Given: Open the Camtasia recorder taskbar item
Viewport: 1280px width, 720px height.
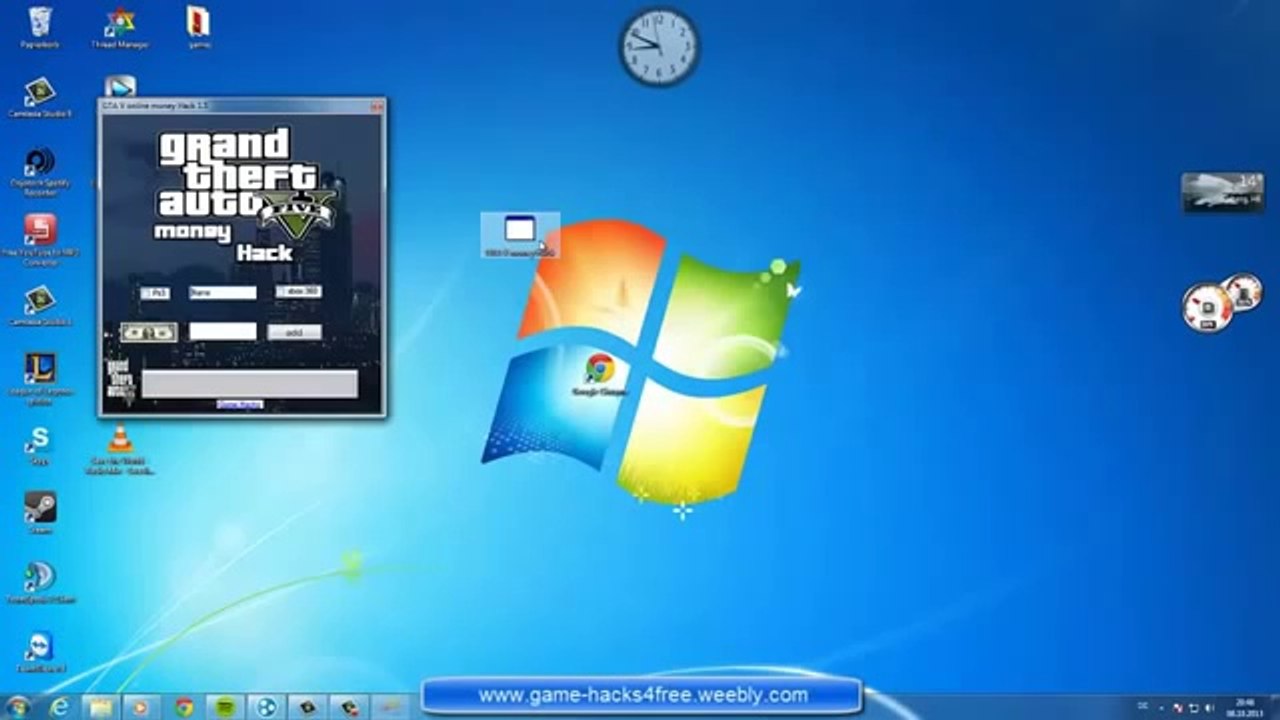Looking at the screenshot, I should click(350, 707).
